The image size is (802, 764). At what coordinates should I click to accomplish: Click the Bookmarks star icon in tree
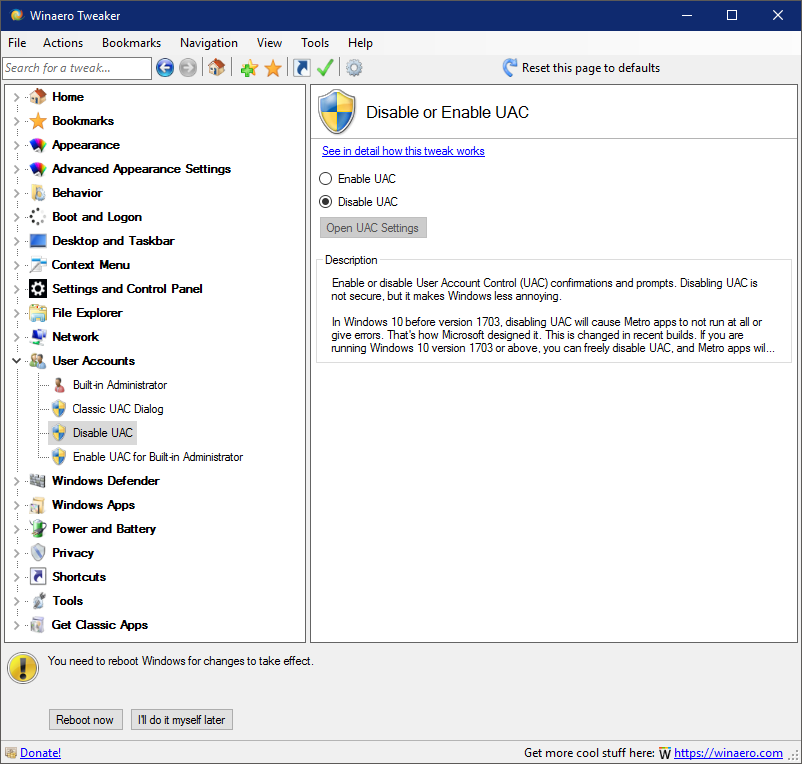(x=38, y=121)
